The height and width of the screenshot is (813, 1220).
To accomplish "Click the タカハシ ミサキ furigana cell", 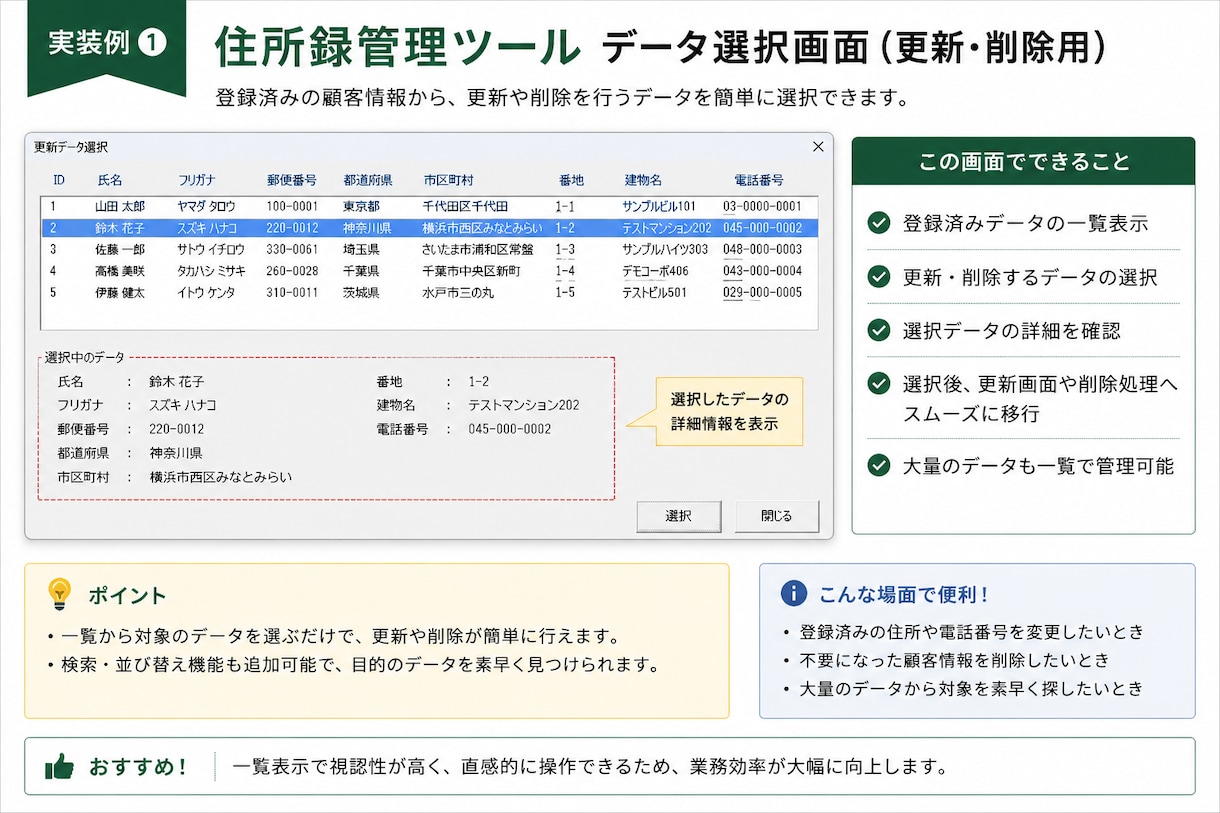I will tap(211, 271).
